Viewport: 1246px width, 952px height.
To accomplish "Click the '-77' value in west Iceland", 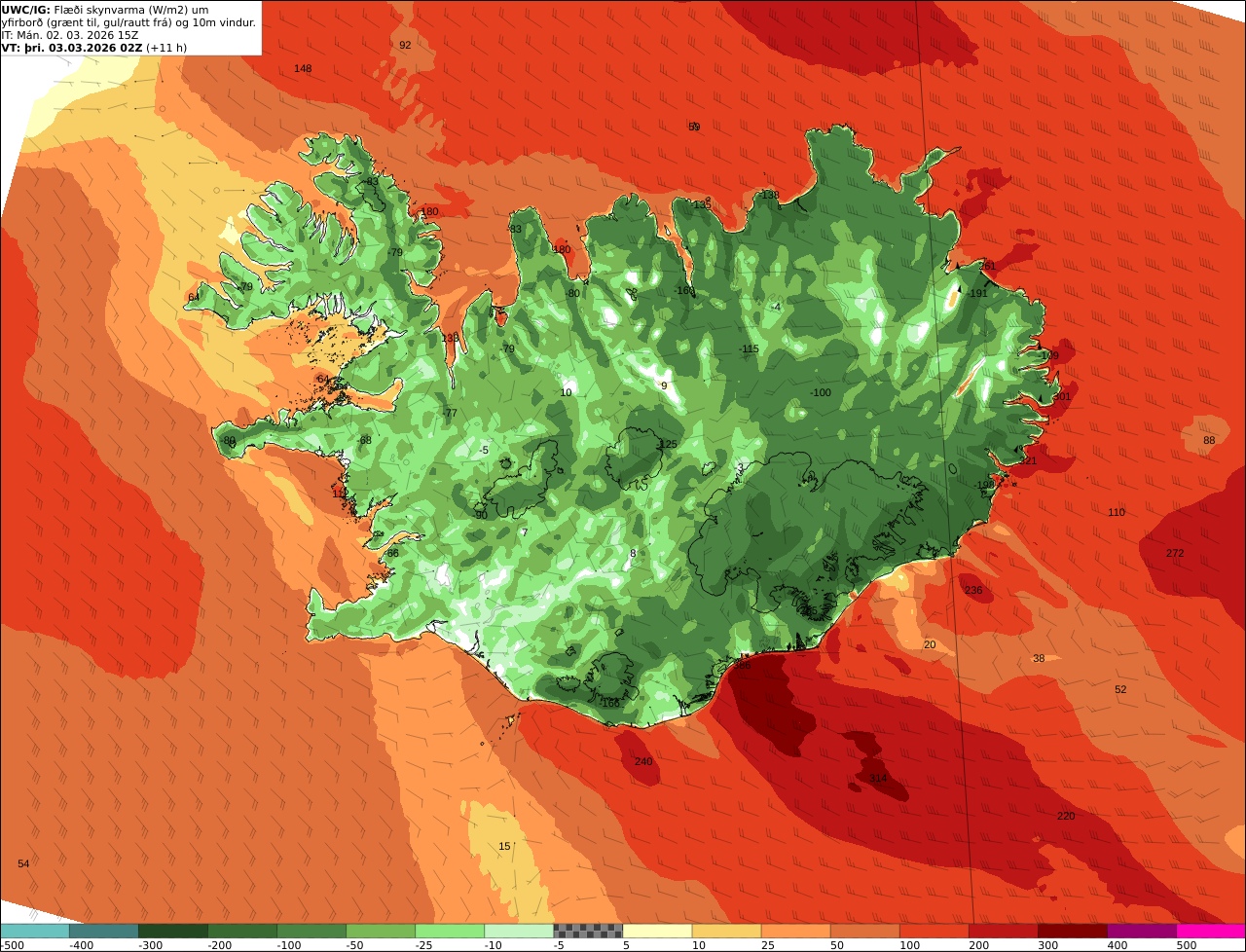I will click(x=450, y=413).
